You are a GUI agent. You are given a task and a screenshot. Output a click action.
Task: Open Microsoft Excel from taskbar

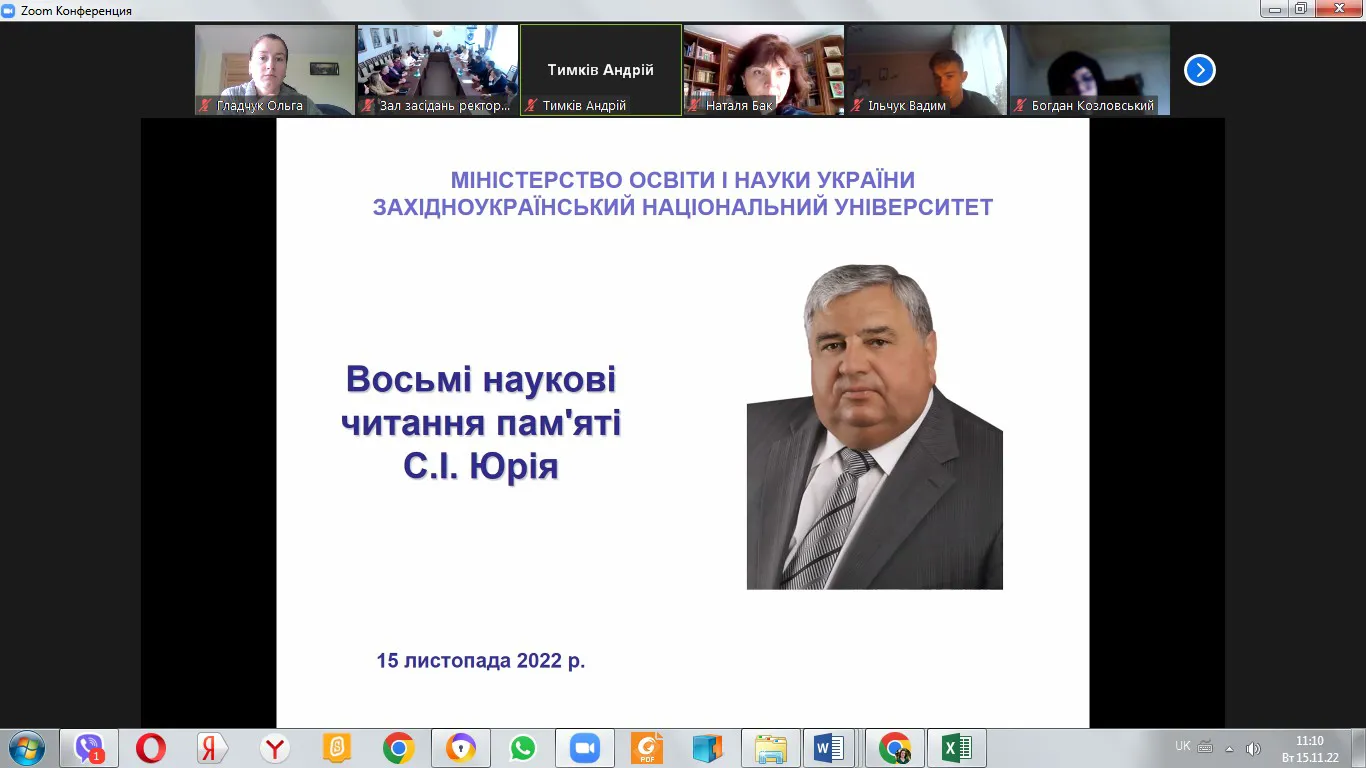pyautogui.click(x=957, y=748)
